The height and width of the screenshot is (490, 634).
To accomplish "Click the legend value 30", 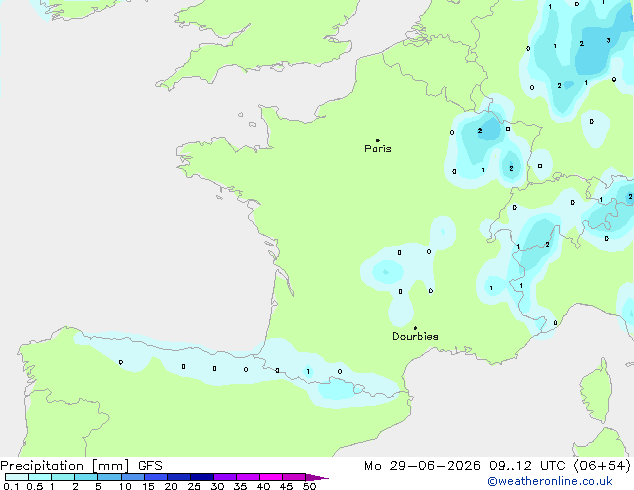I will coord(217,486).
